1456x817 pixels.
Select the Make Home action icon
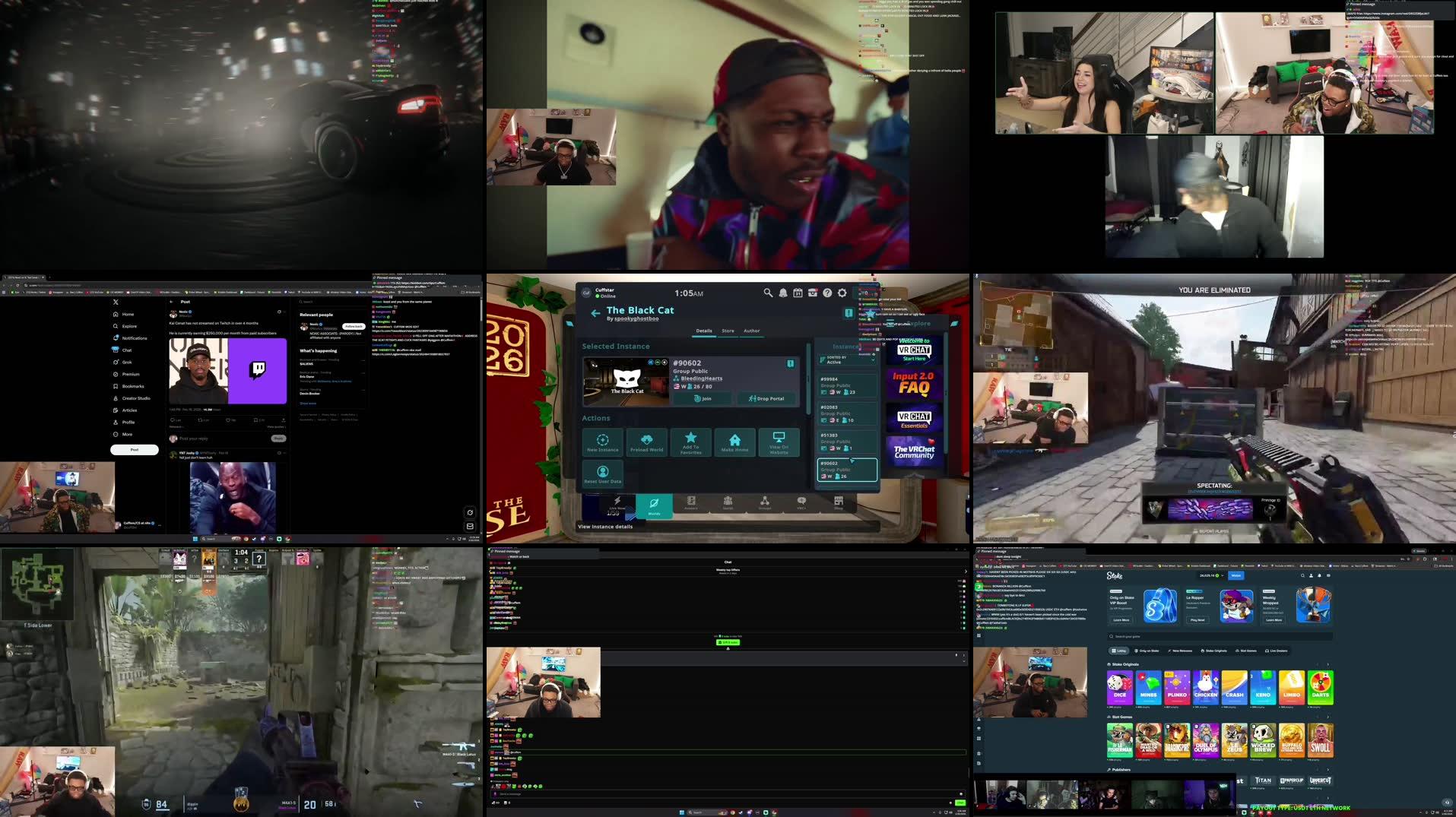[x=734, y=442]
